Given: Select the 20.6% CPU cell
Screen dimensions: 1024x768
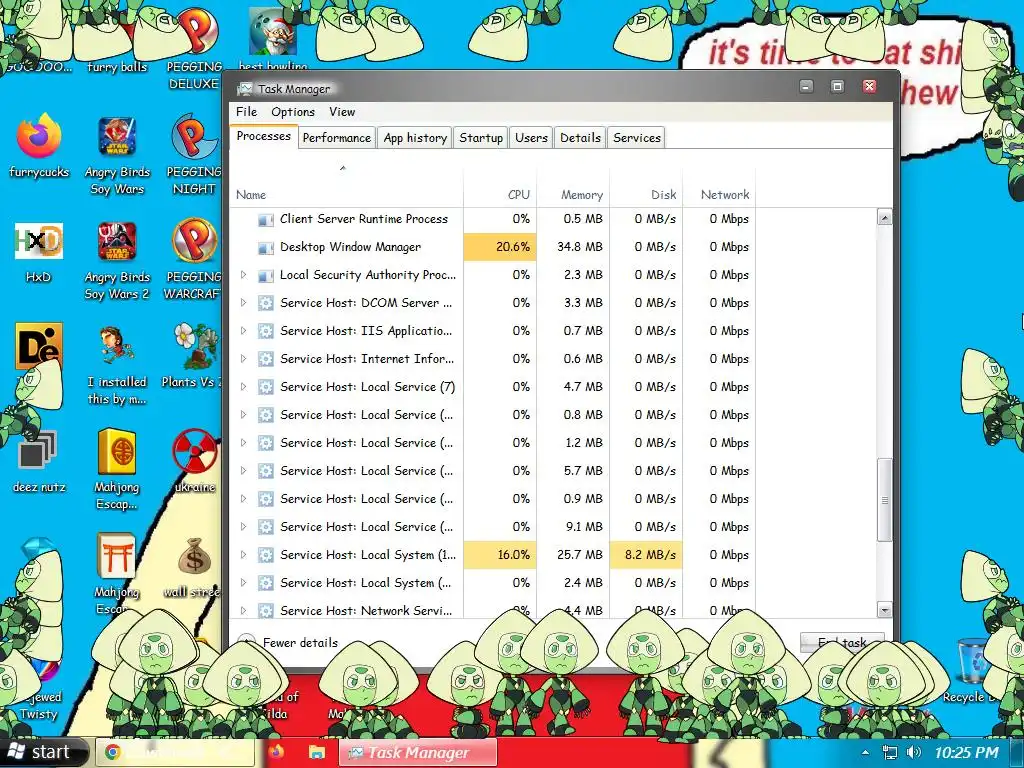Looking at the screenshot, I should click(x=500, y=247).
